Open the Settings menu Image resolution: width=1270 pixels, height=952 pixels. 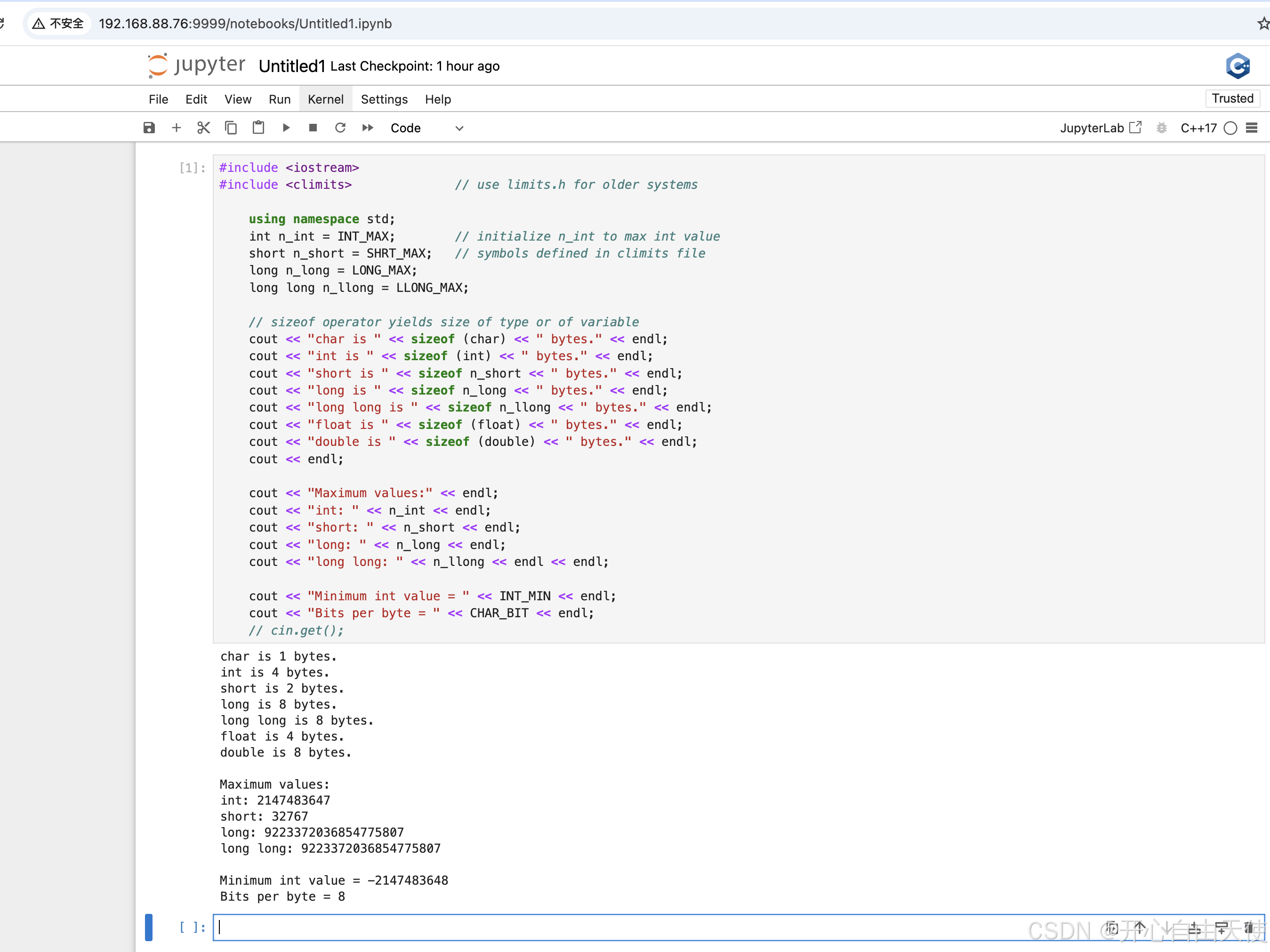[384, 99]
